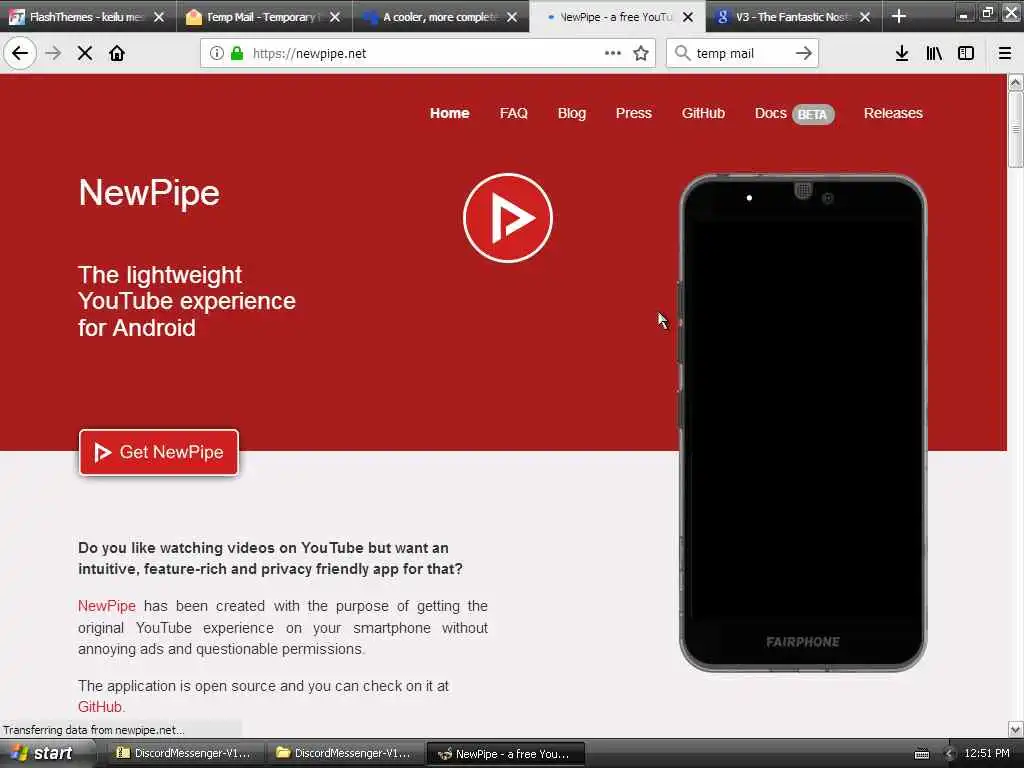Close the NewPipe tab
This screenshot has width=1024, height=768.
click(688, 17)
